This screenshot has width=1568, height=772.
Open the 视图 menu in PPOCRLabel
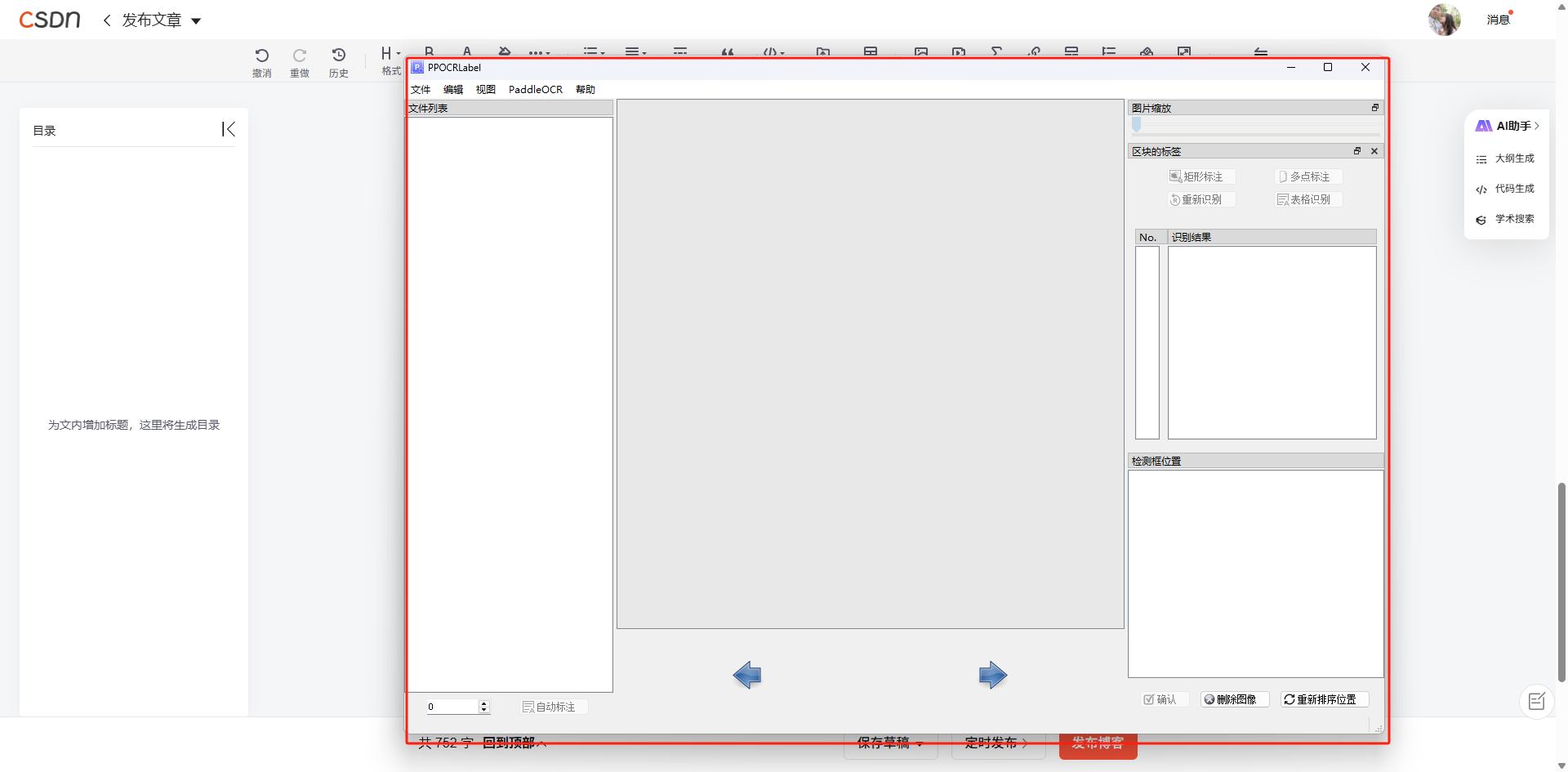[486, 90]
